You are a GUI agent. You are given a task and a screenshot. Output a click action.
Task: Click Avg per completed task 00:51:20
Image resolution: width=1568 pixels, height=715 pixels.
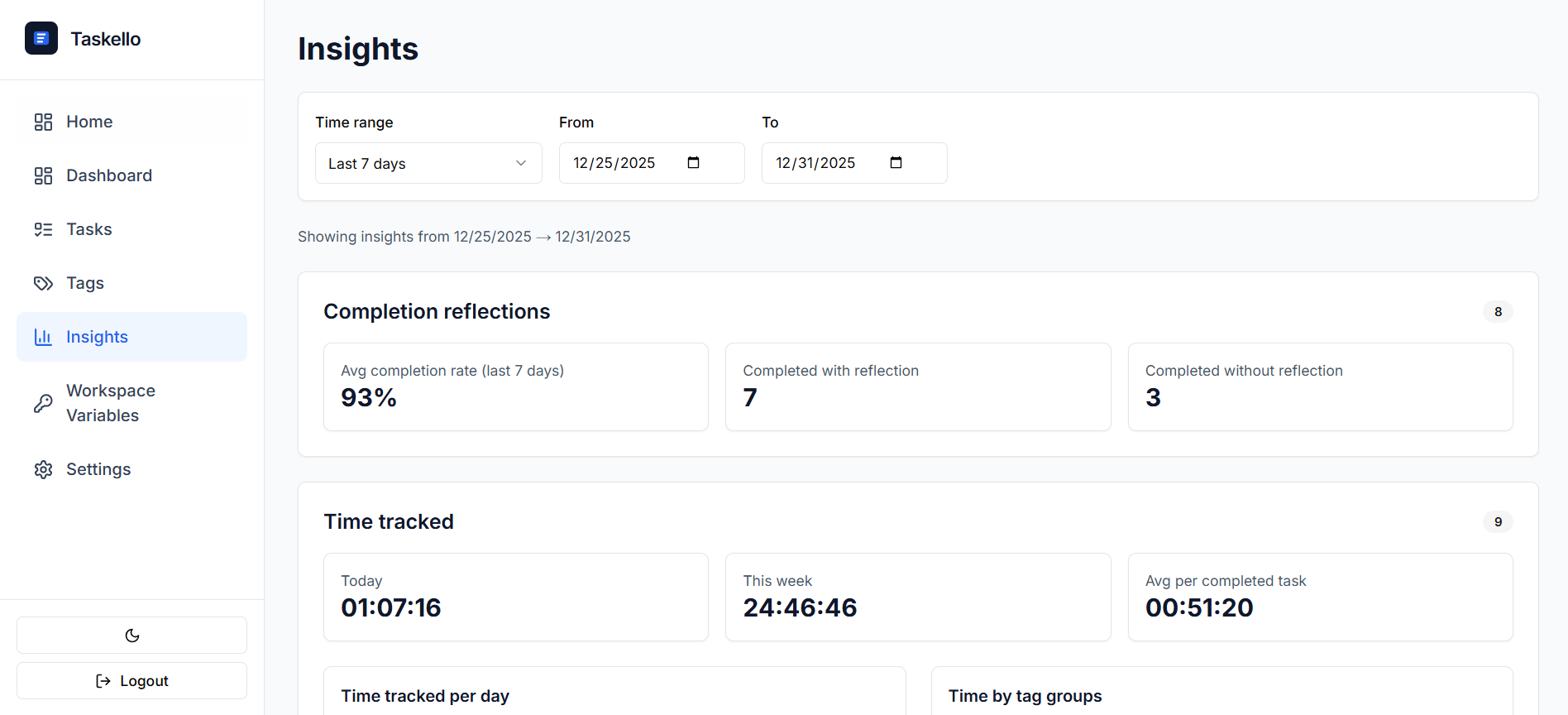(1199, 608)
